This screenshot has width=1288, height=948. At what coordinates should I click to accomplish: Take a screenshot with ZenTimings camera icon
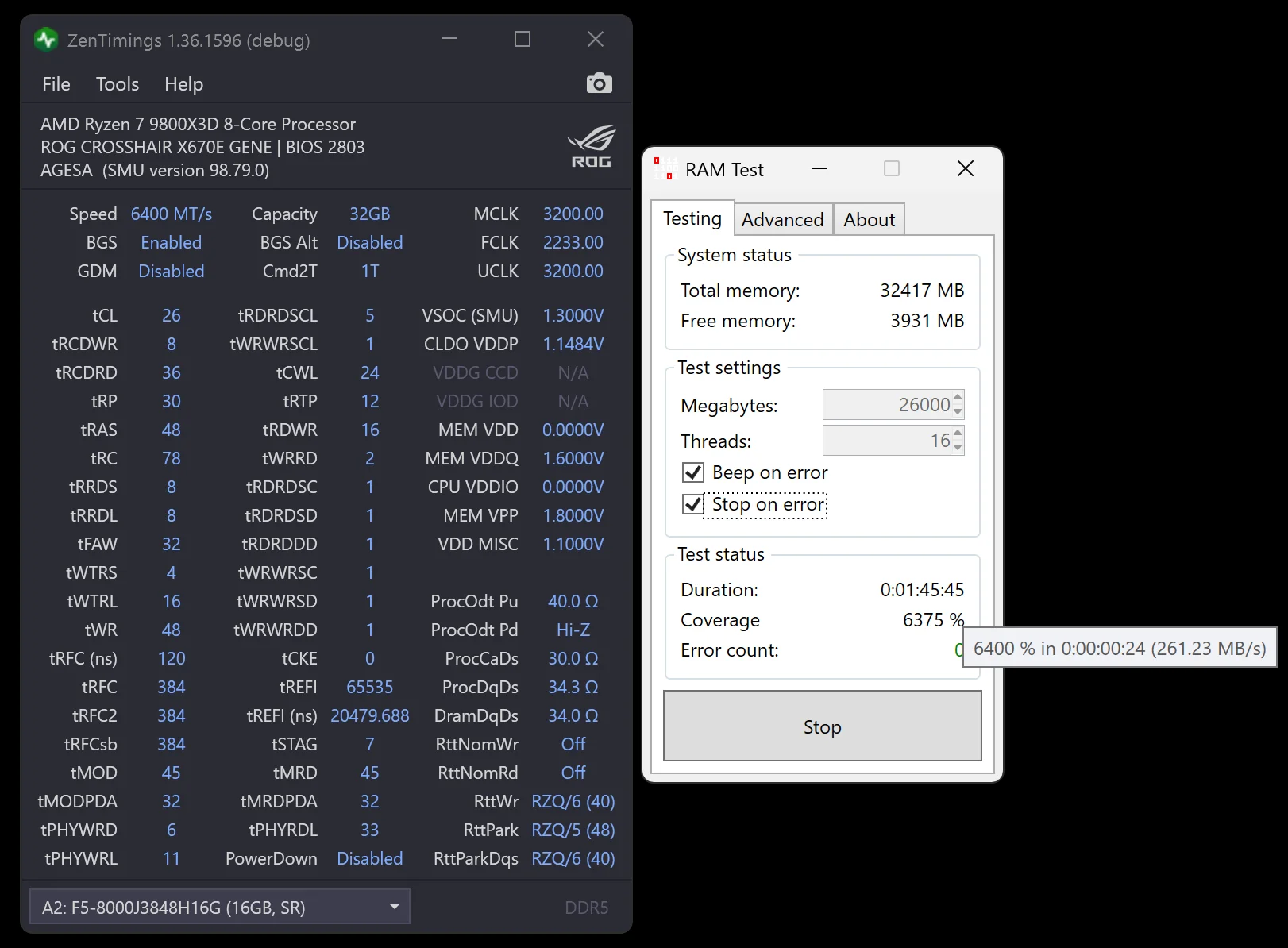coord(599,83)
